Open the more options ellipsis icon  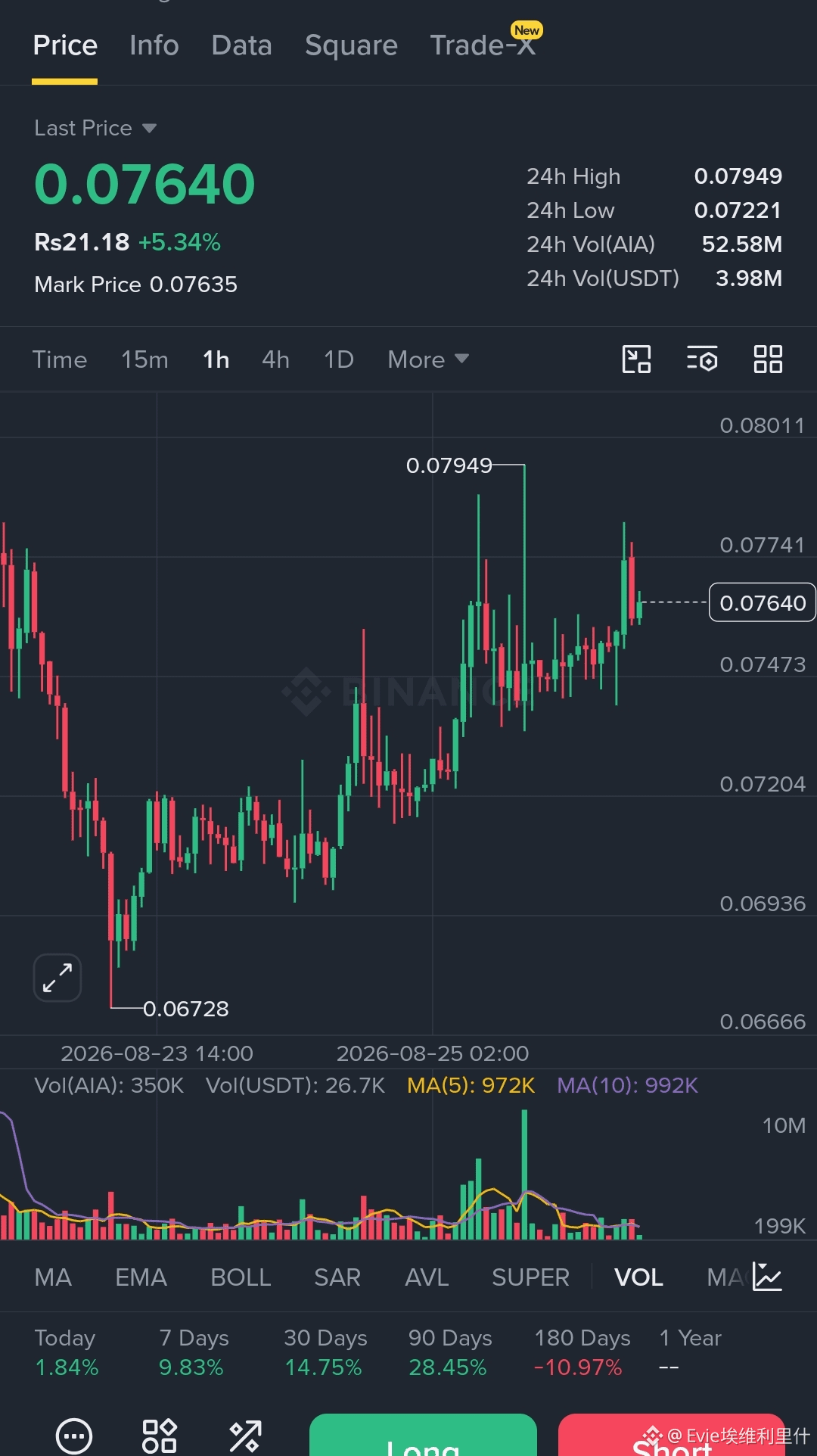point(74,1436)
